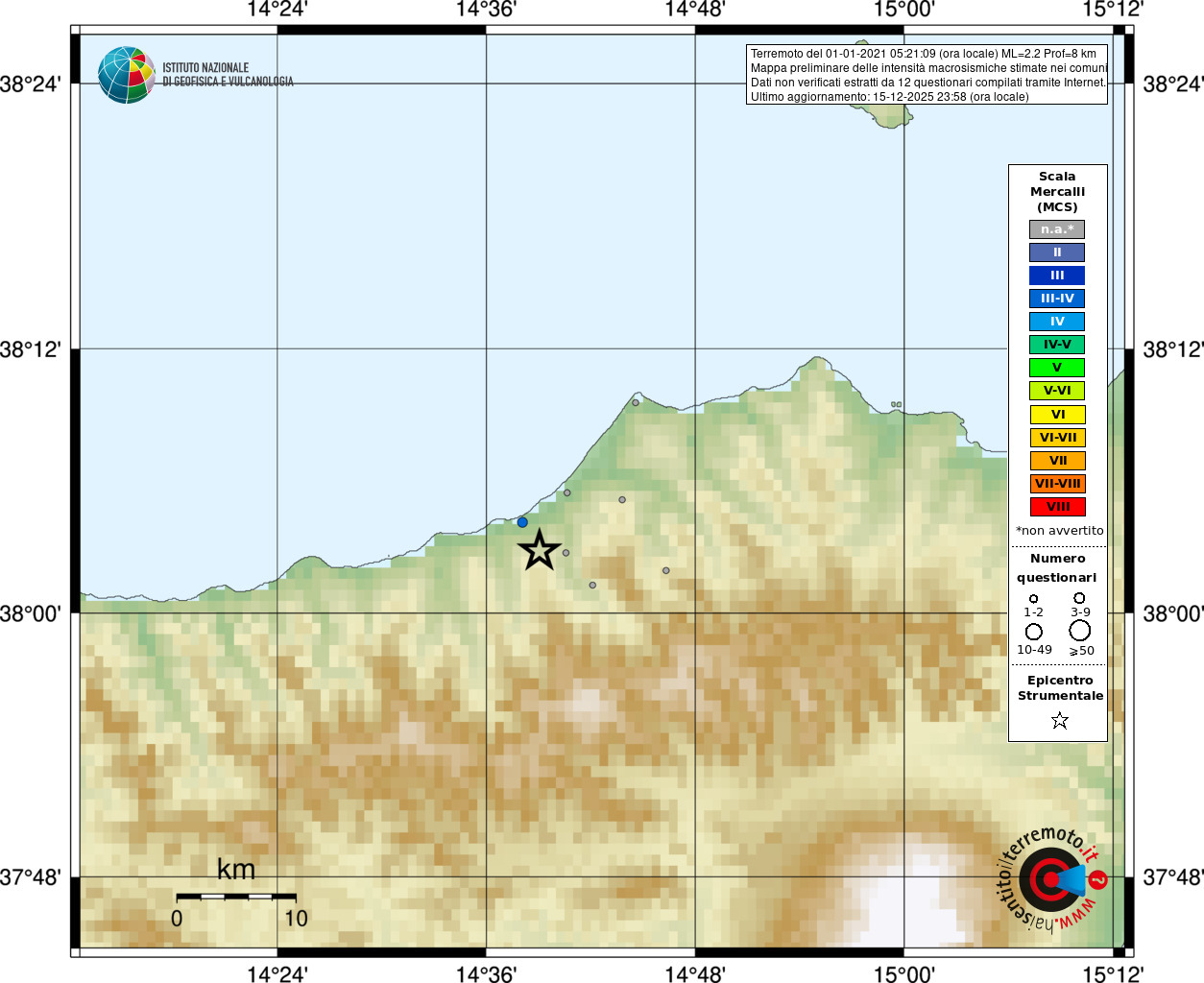
Task: Click the Istituto Nazionale di Geofisica text
Action: click(x=228, y=75)
